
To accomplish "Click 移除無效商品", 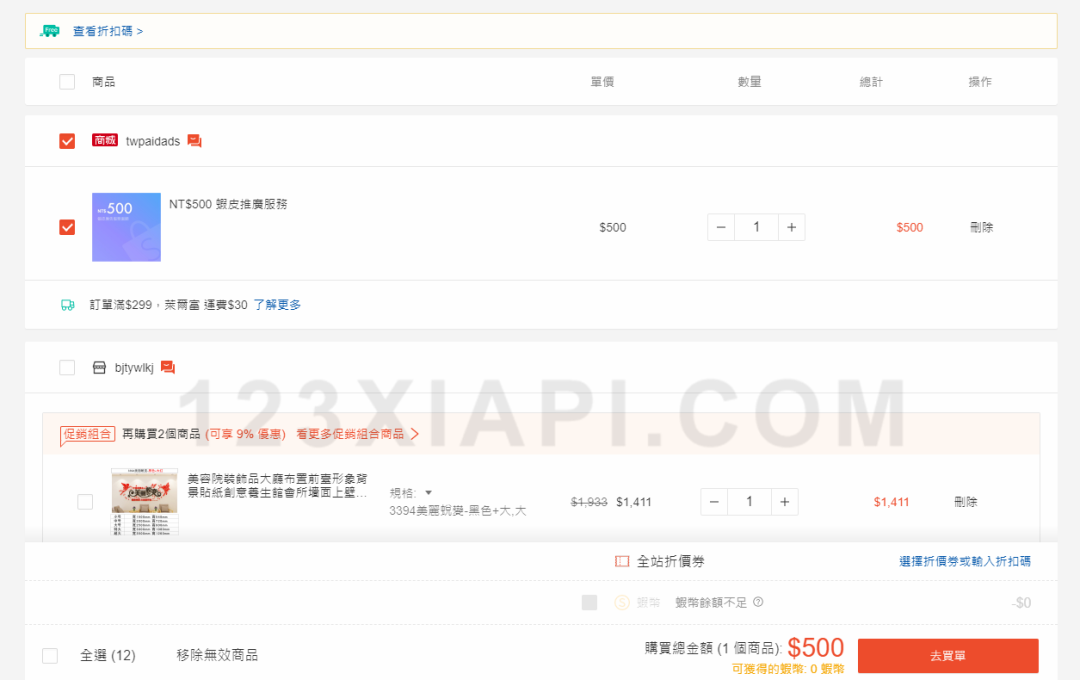I will click(x=217, y=655).
